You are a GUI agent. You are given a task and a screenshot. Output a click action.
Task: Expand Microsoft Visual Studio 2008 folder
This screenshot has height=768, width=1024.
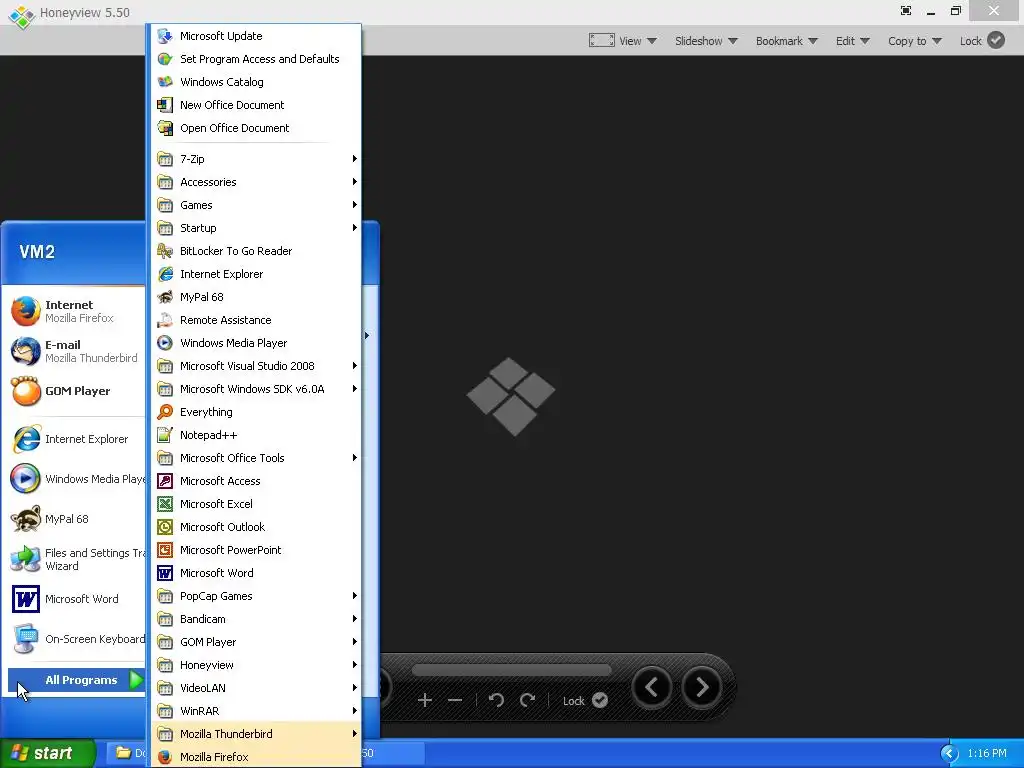click(256, 366)
